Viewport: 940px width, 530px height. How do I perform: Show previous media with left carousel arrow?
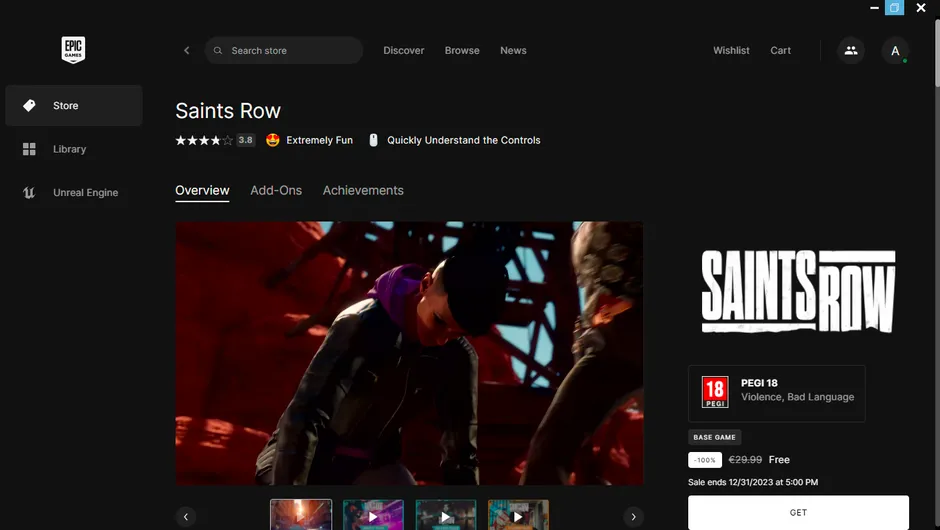click(x=186, y=517)
